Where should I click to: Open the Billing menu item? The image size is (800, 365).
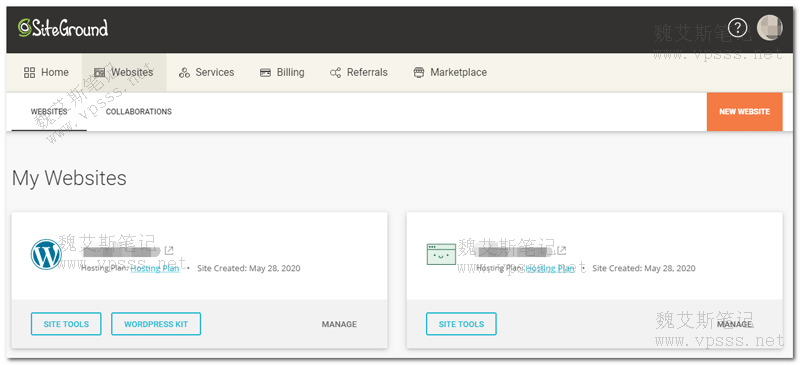(x=282, y=72)
